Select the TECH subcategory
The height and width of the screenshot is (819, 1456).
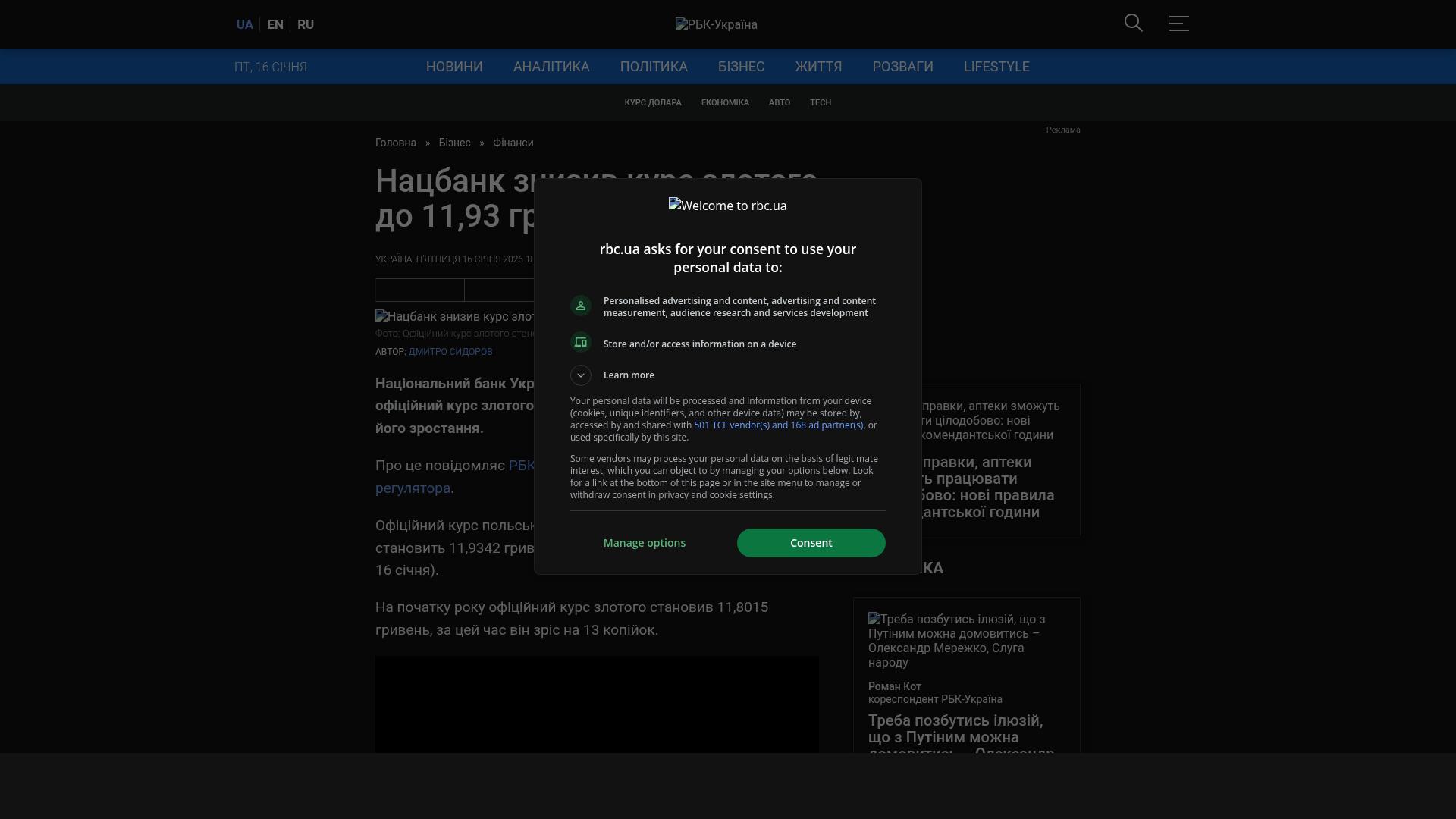pos(820,102)
